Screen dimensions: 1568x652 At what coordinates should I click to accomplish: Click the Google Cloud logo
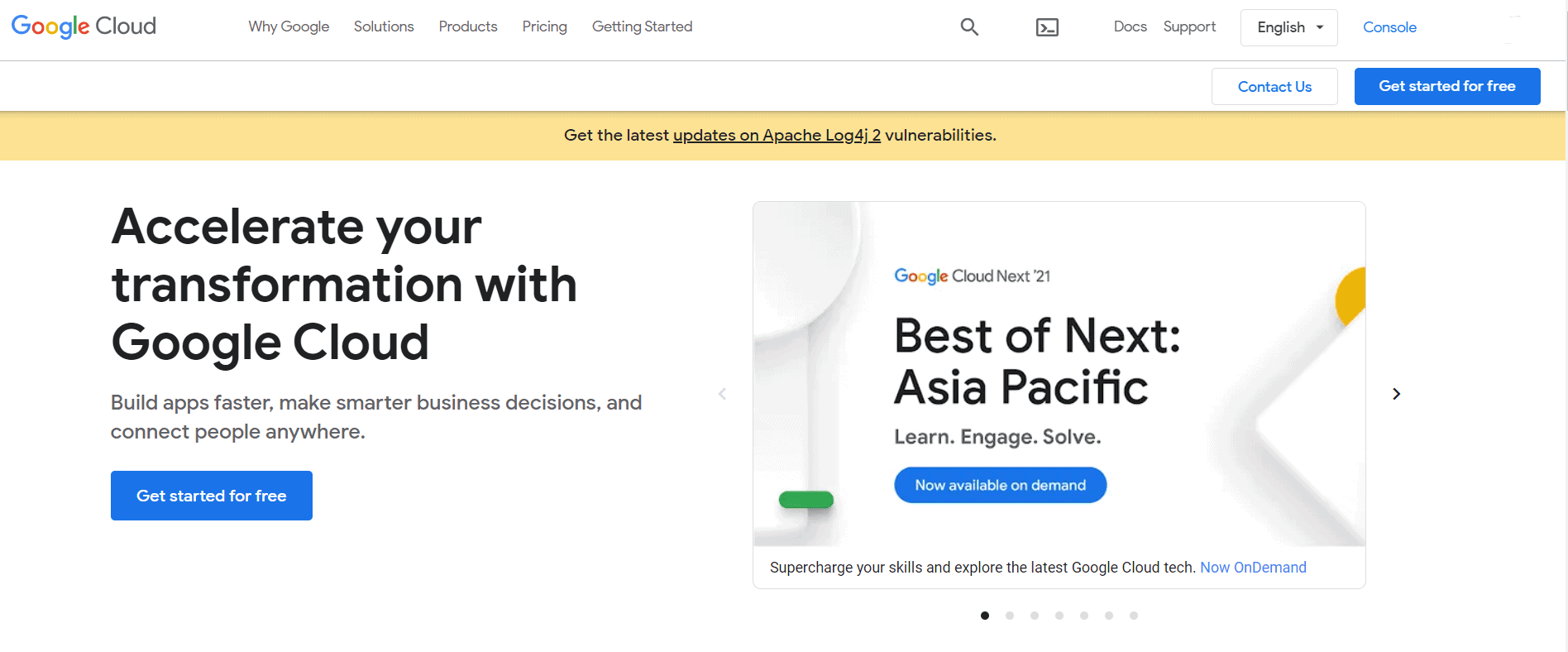pos(84,26)
